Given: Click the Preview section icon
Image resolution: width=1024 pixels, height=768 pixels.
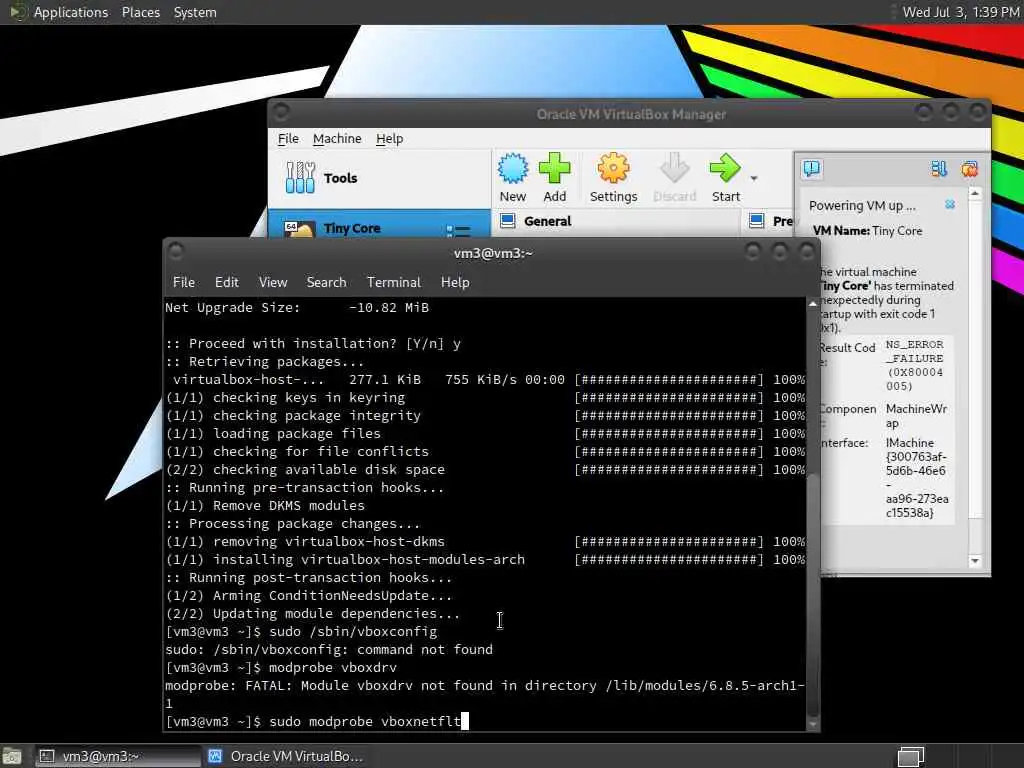Looking at the screenshot, I should tap(756, 221).
